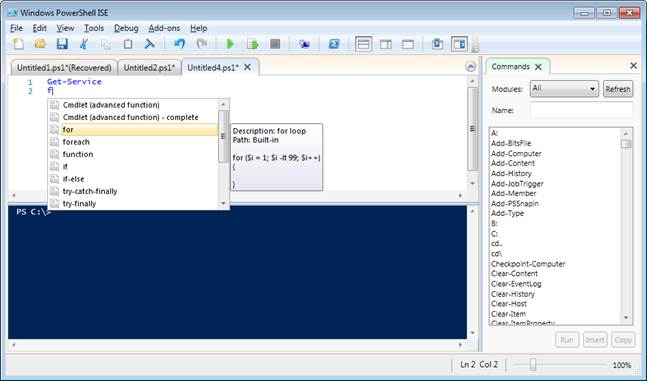
Task: Open the Debug menu
Action: [x=126, y=28]
